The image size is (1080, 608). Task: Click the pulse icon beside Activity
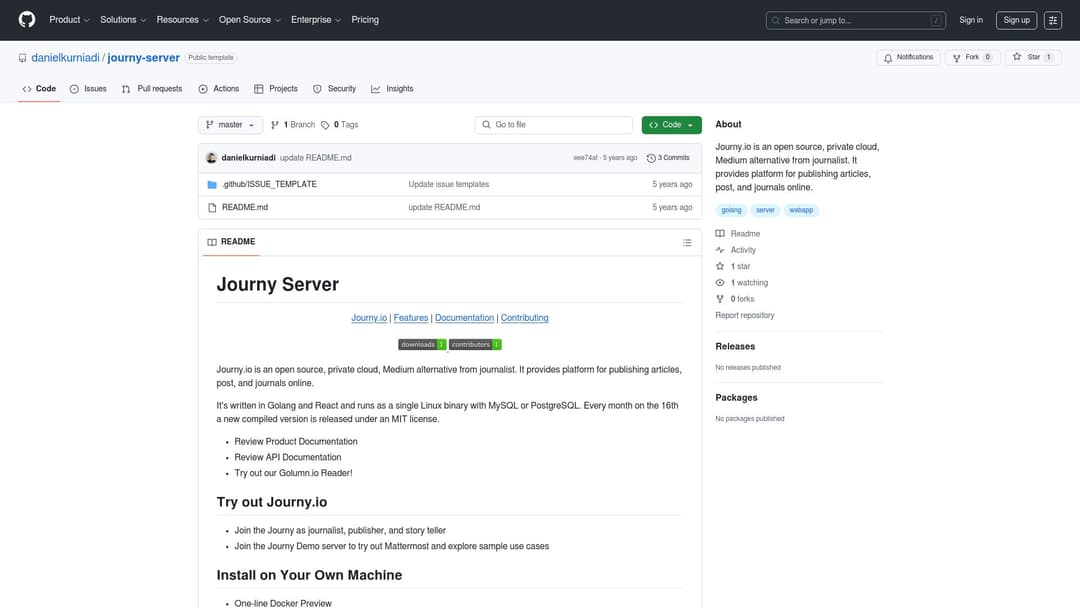tap(720, 250)
